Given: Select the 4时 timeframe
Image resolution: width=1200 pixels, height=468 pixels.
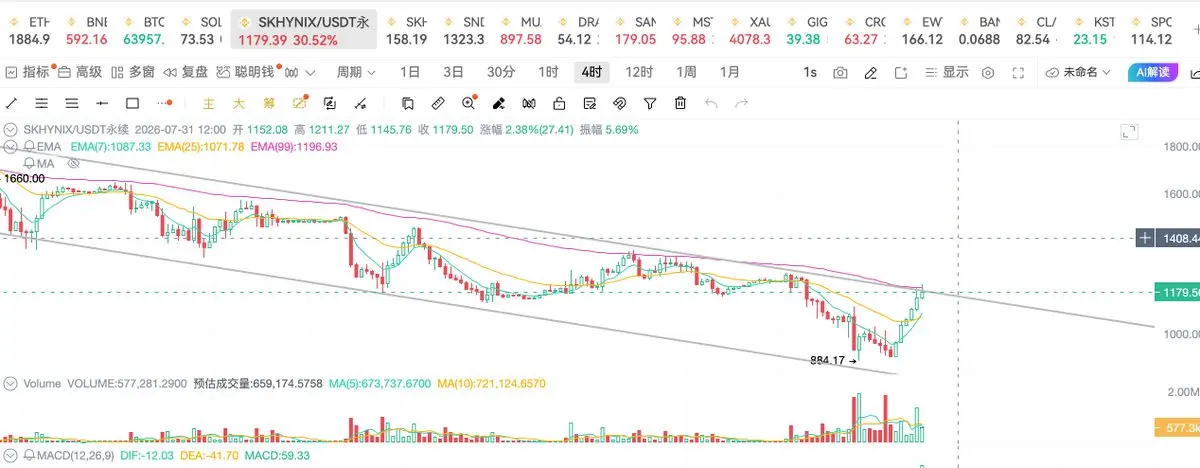Looking at the screenshot, I should tap(591, 72).
